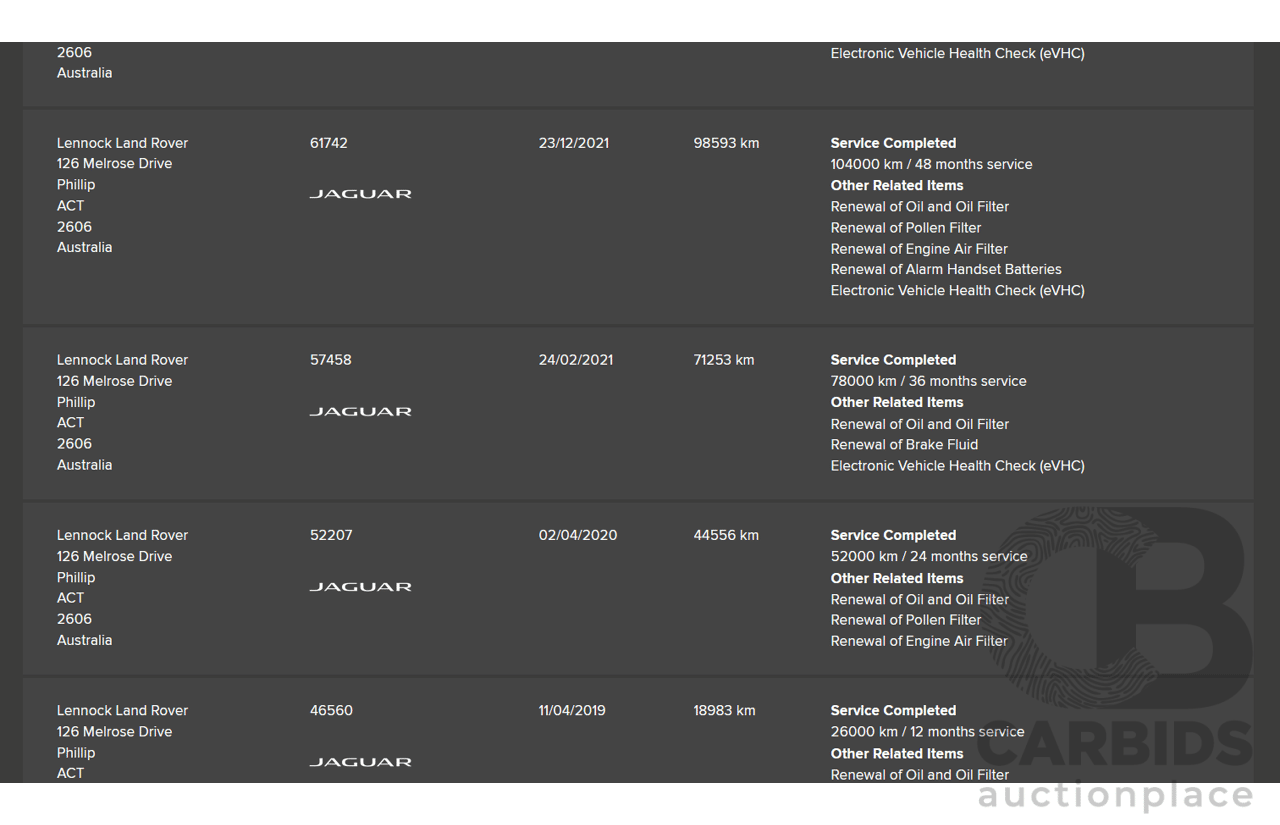
Task: Click postcode '2606' in the 57458 row
Action: point(74,444)
